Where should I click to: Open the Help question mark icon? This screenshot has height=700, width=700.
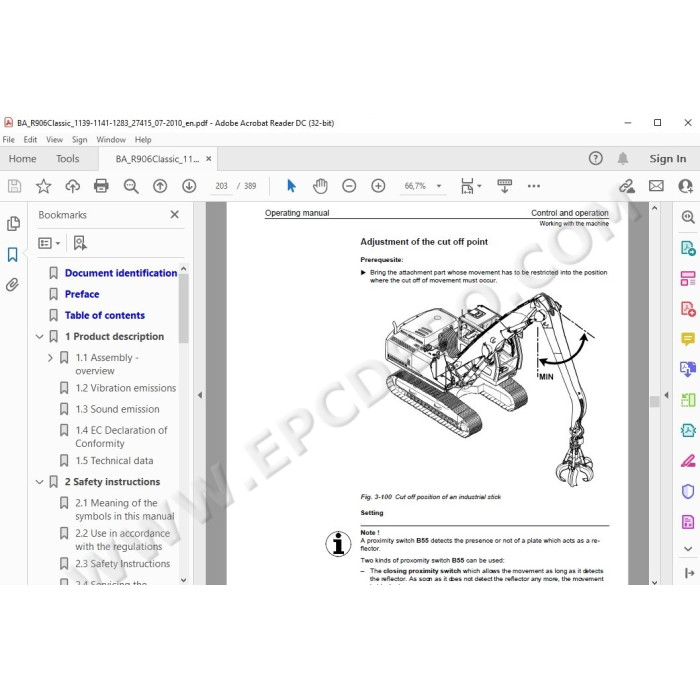point(596,158)
